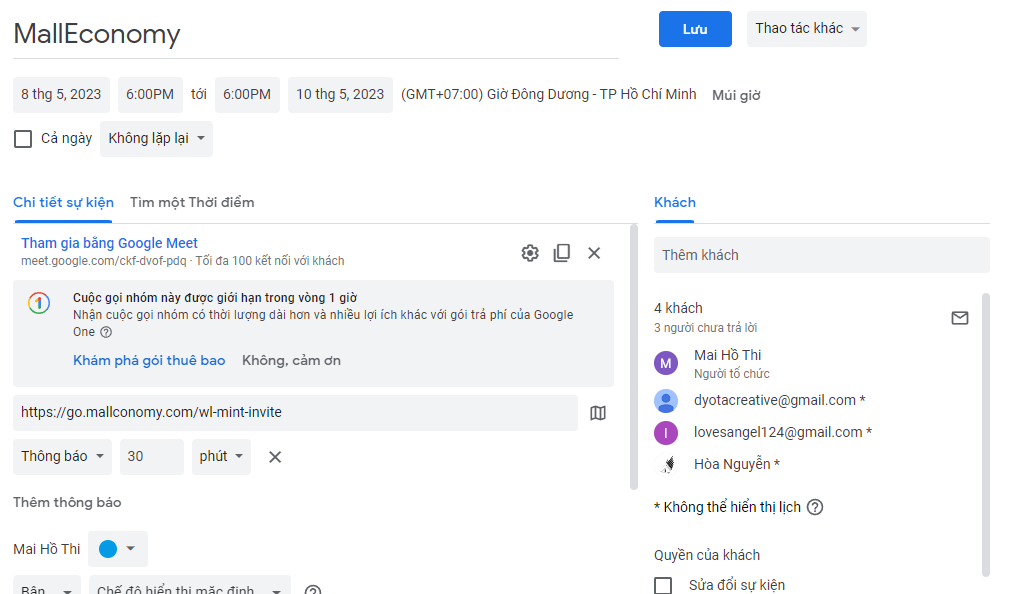This screenshot has width=1016, height=594.
Task: Switch to 'Tìm một Thời điểm' tab
Action: (x=192, y=203)
